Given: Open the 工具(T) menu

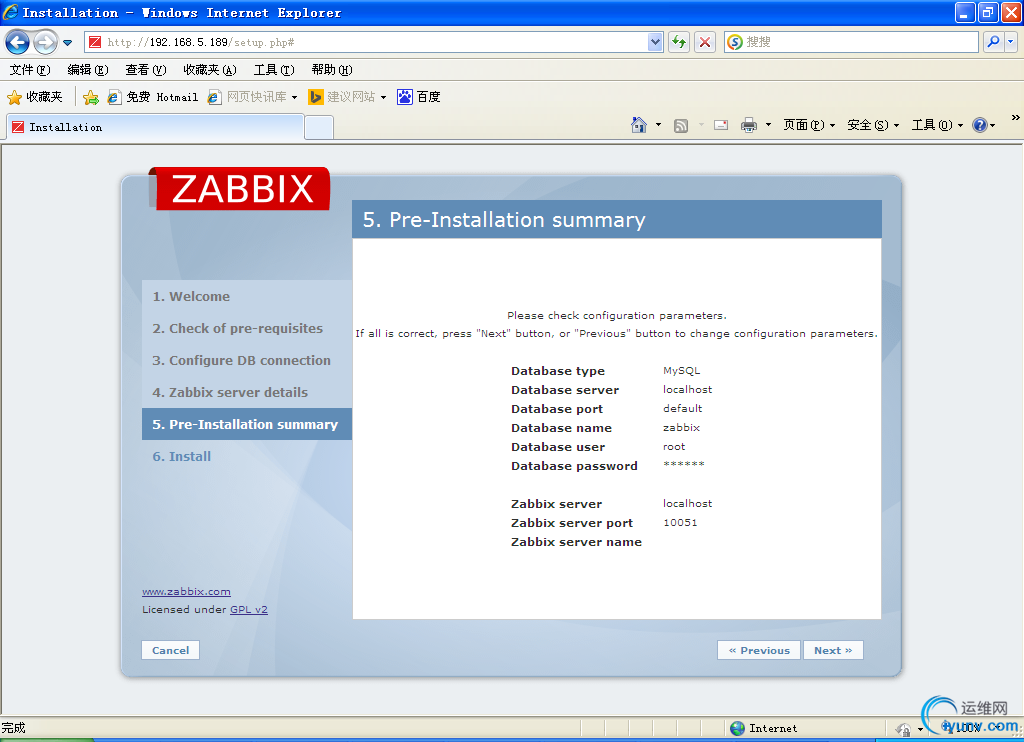Looking at the screenshot, I should [274, 70].
